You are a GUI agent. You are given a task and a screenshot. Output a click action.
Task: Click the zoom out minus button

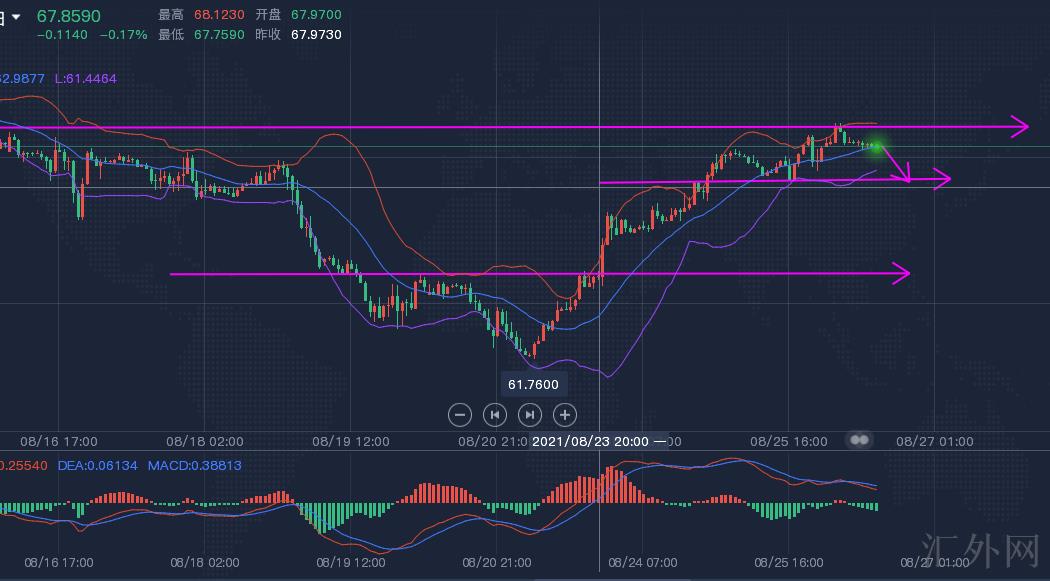[460, 414]
